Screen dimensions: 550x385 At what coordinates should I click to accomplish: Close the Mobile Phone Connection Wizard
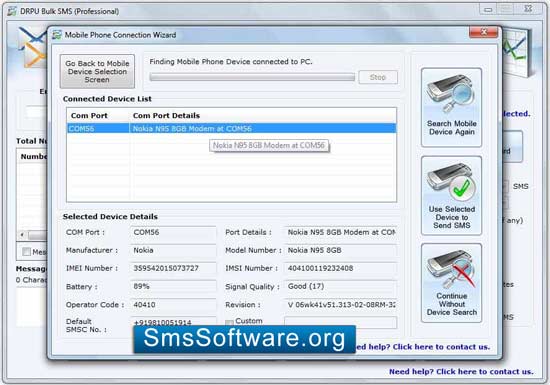pos(483,32)
